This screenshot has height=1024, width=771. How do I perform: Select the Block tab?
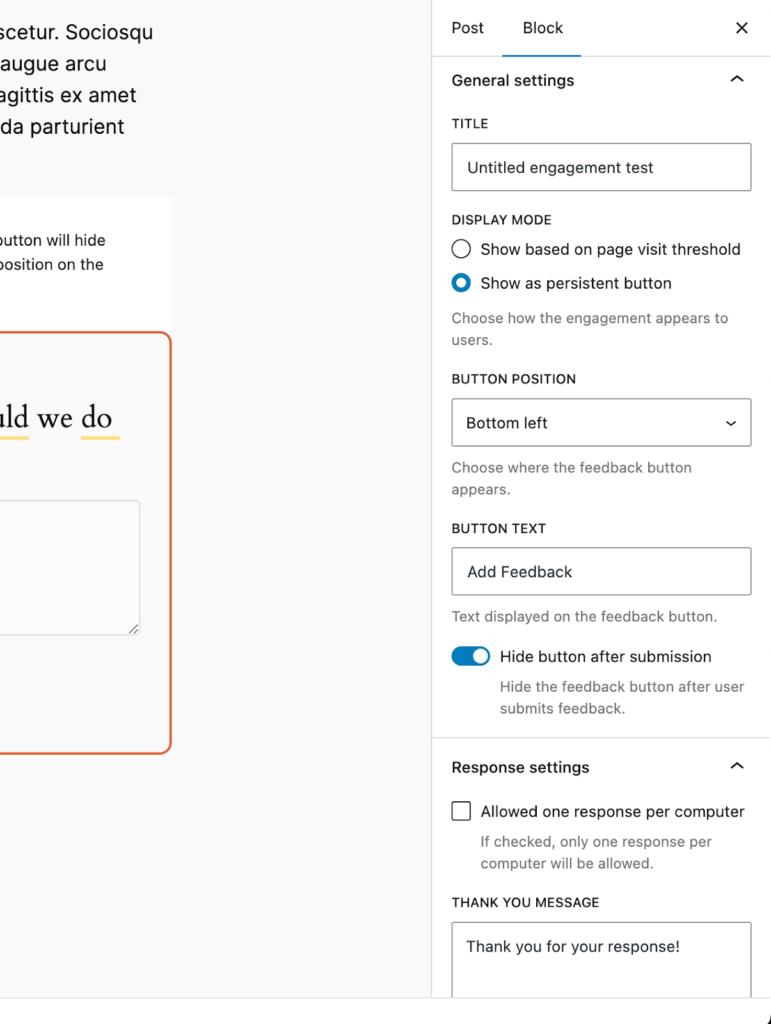coord(543,28)
